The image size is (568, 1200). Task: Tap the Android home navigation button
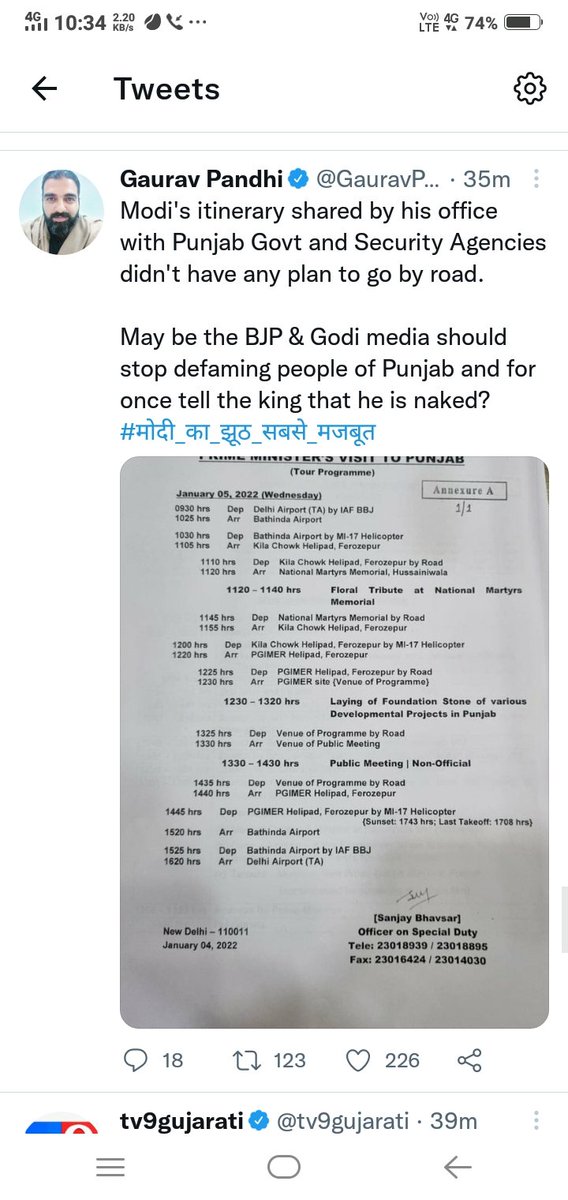click(284, 1166)
